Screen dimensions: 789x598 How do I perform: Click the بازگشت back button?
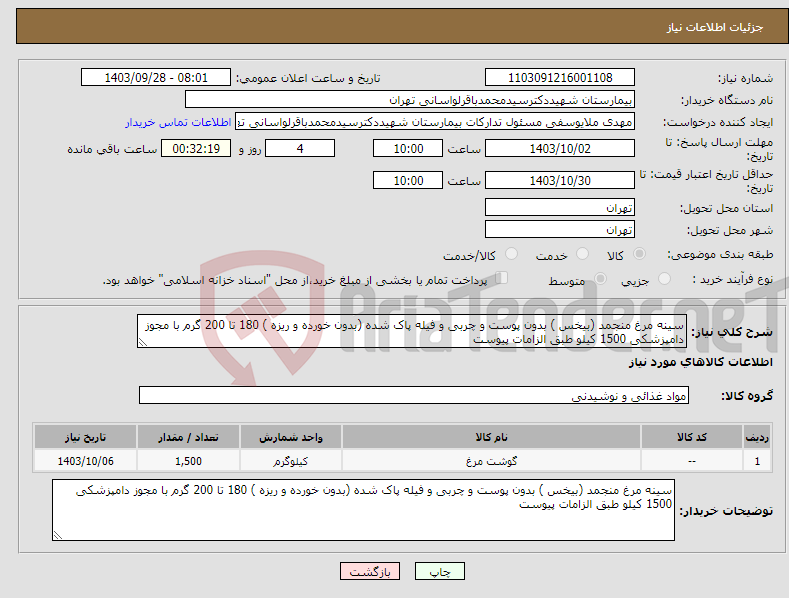[x=370, y=571]
